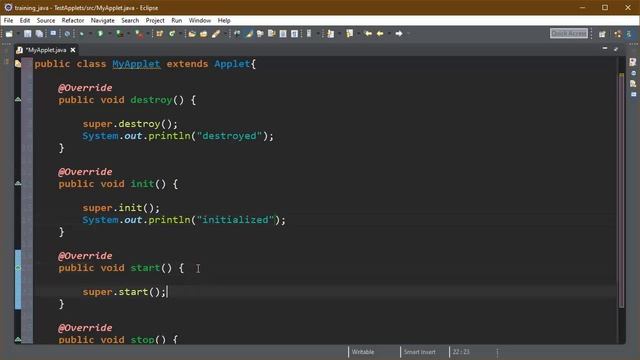The image size is (640, 360).
Task: Toggle Block Selection Mode button
Action: click(283, 33)
